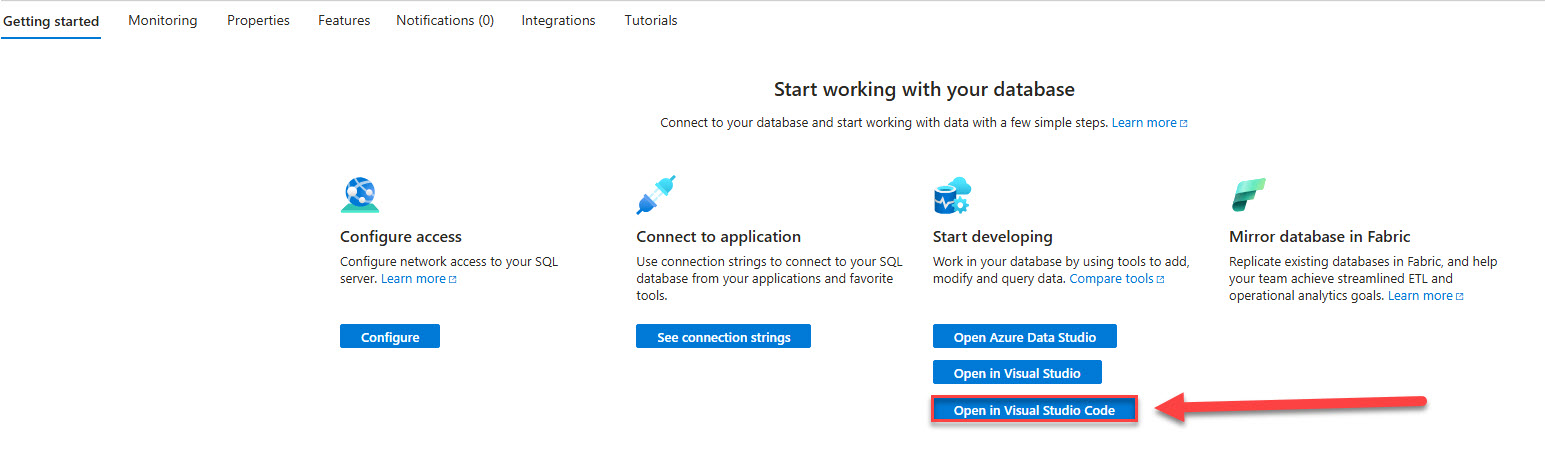This screenshot has height=457, width=1545.
Task: Click Learn more link about Fabric mirroring
Action: pos(1420,296)
